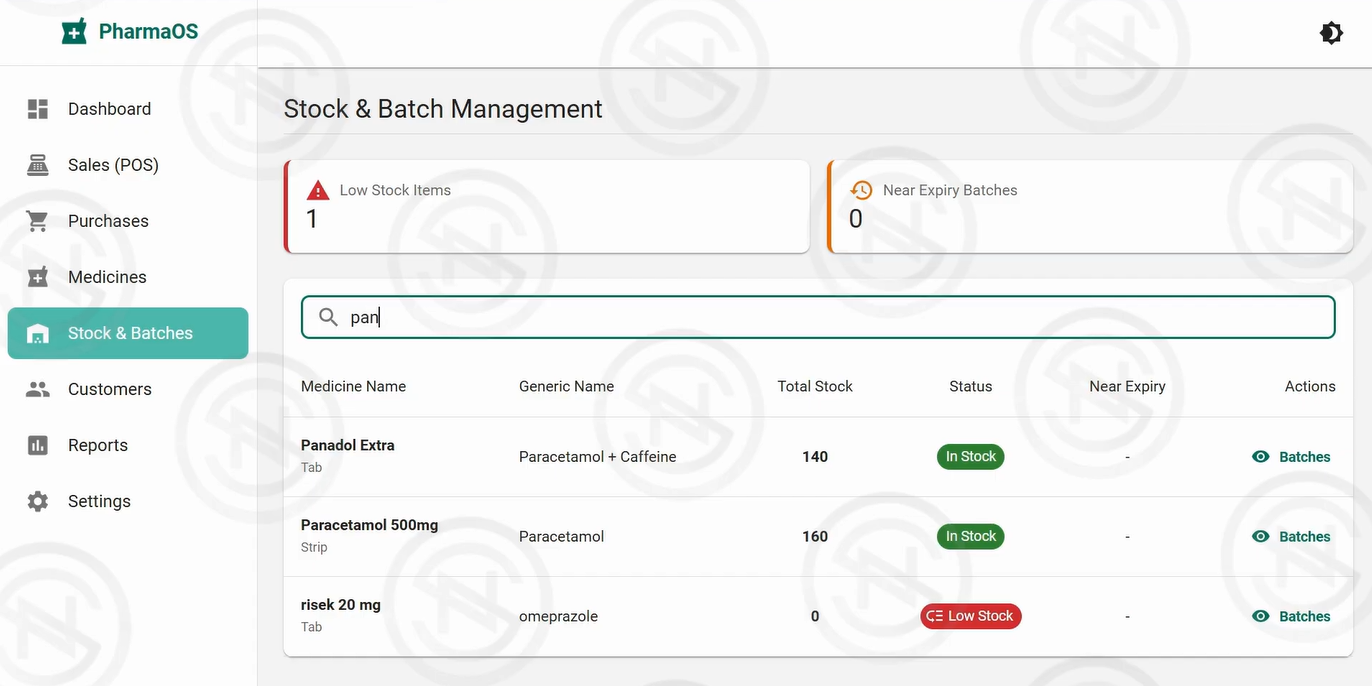Screen dimensions: 1372x686
Task: Click the 'risek 20 mg' medicine name
Action: tap(340, 605)
